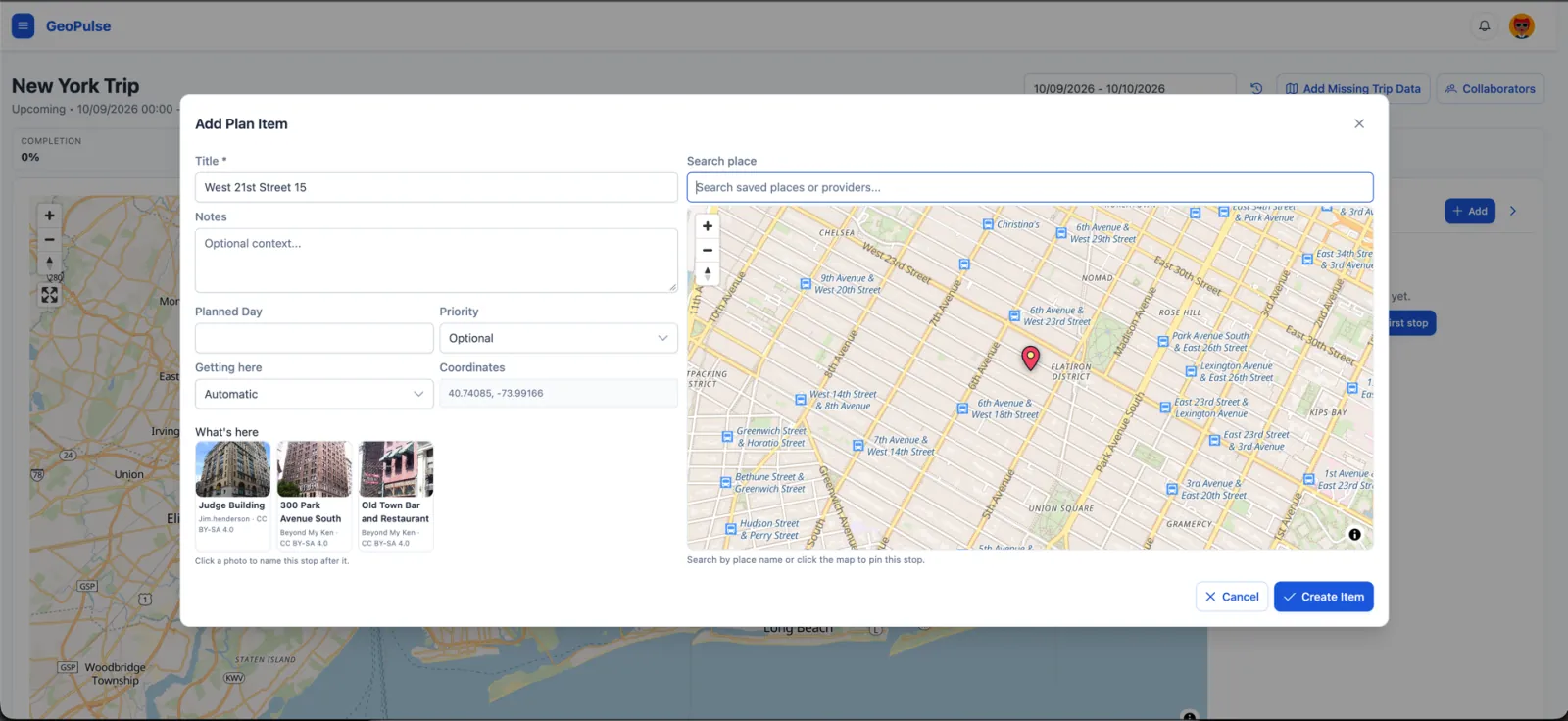Screen dimensions: 1568x721
Task: Open the notifications bell
Action: tap(1484, 25)
